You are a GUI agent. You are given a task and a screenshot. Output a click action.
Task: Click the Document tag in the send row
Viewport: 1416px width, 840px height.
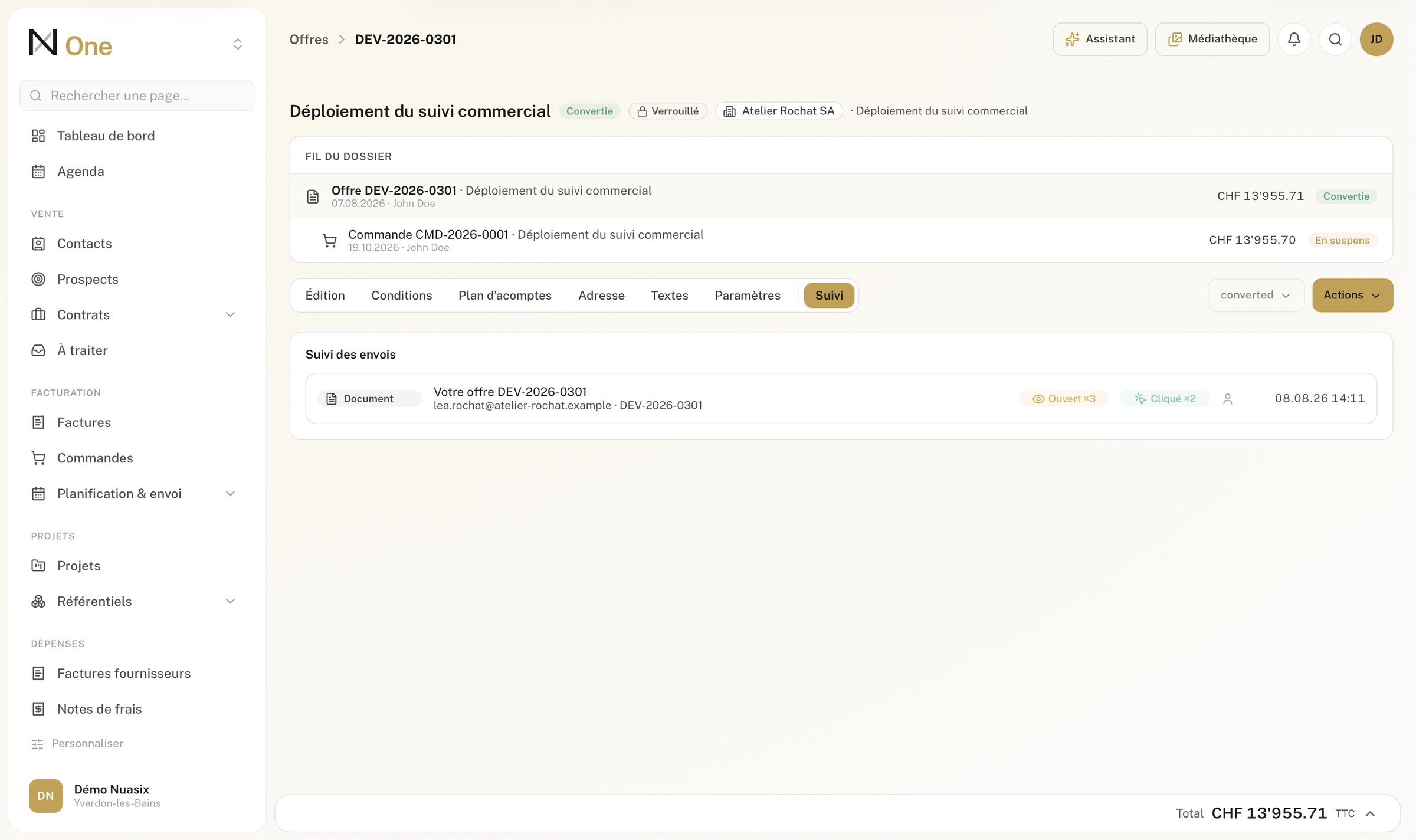pos(369,399)
